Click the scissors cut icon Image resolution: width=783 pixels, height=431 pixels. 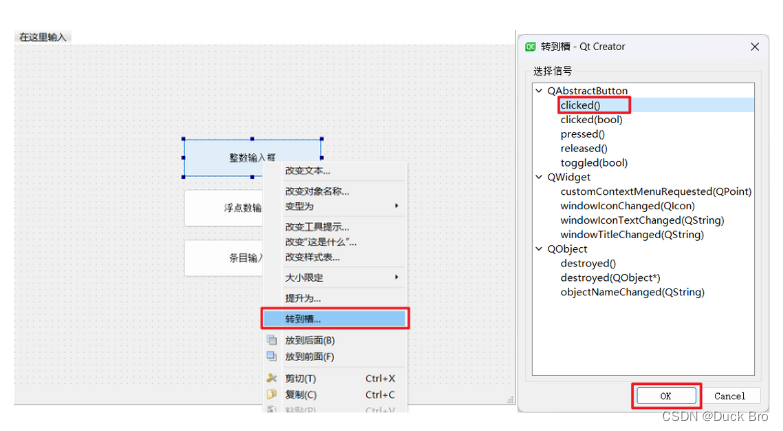coord(272,378)
